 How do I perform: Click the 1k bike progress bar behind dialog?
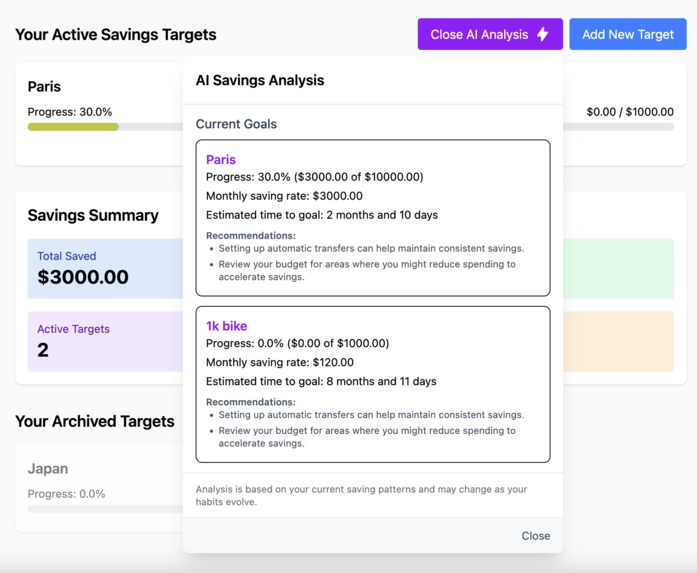pos(618,127)
